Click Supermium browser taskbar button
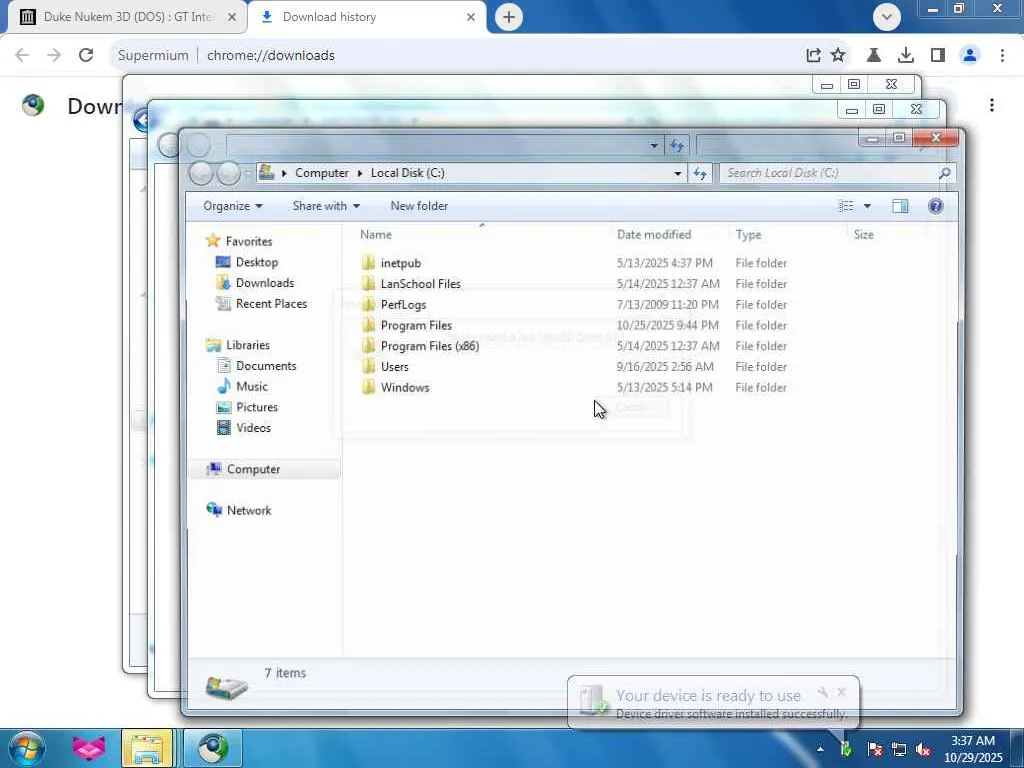The image size is (1024, 768). (x=213, y=748)
